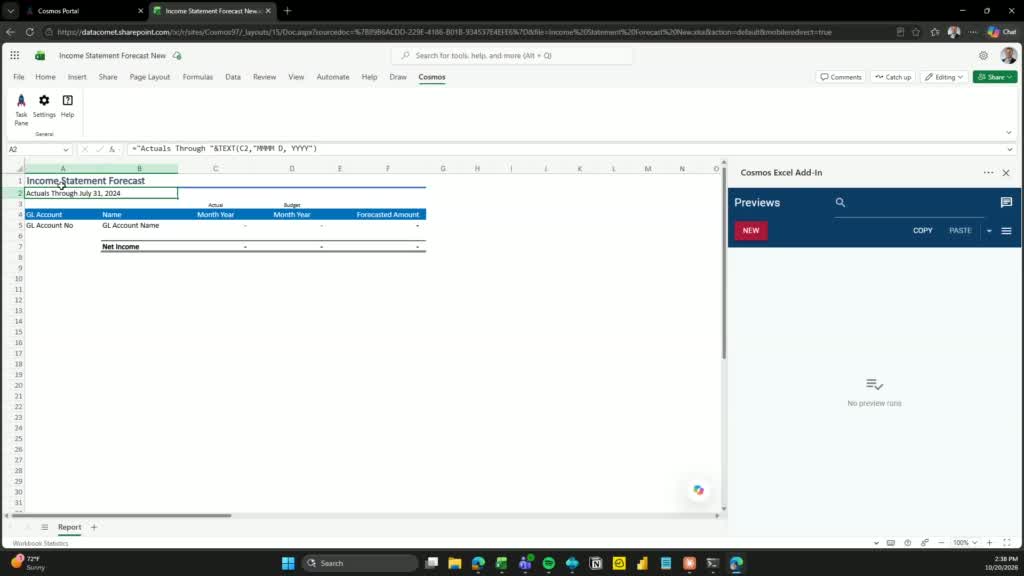Open the zoom level 100% dropdown
The image size is (1024, 576).
(965, 543)
